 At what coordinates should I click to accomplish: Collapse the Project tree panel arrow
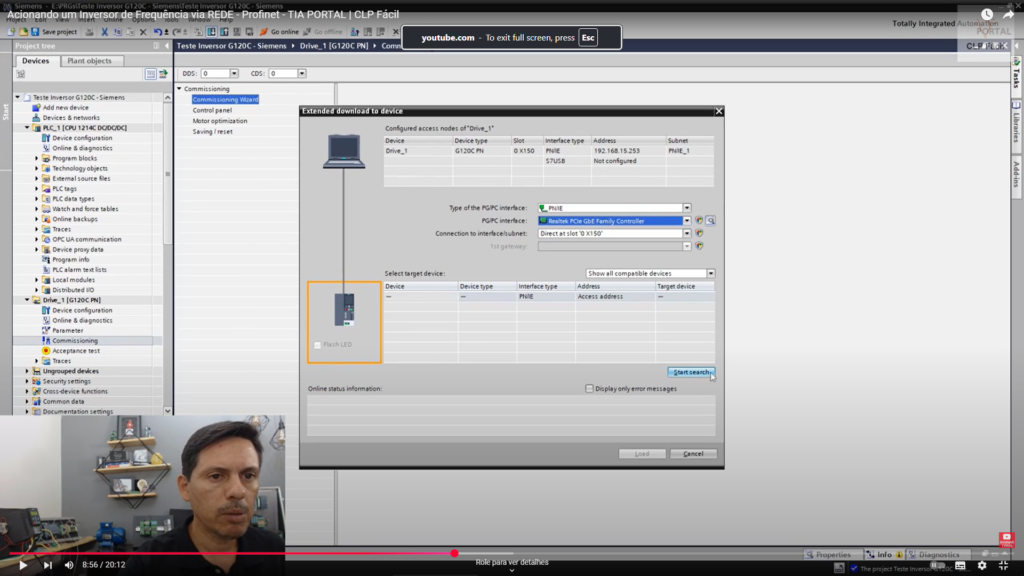point(167,46)
